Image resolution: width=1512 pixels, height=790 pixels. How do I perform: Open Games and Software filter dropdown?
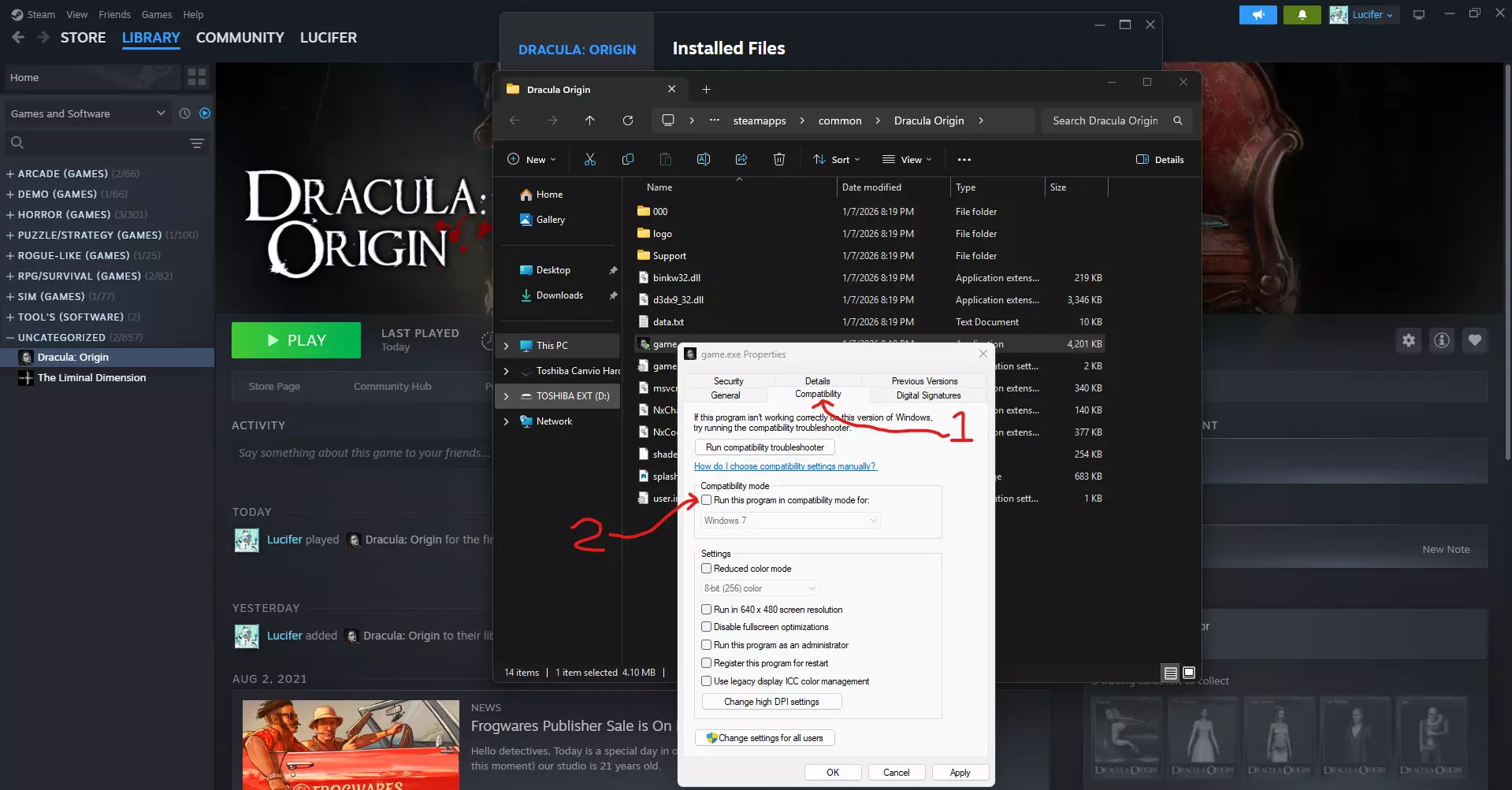pos(87,113)
